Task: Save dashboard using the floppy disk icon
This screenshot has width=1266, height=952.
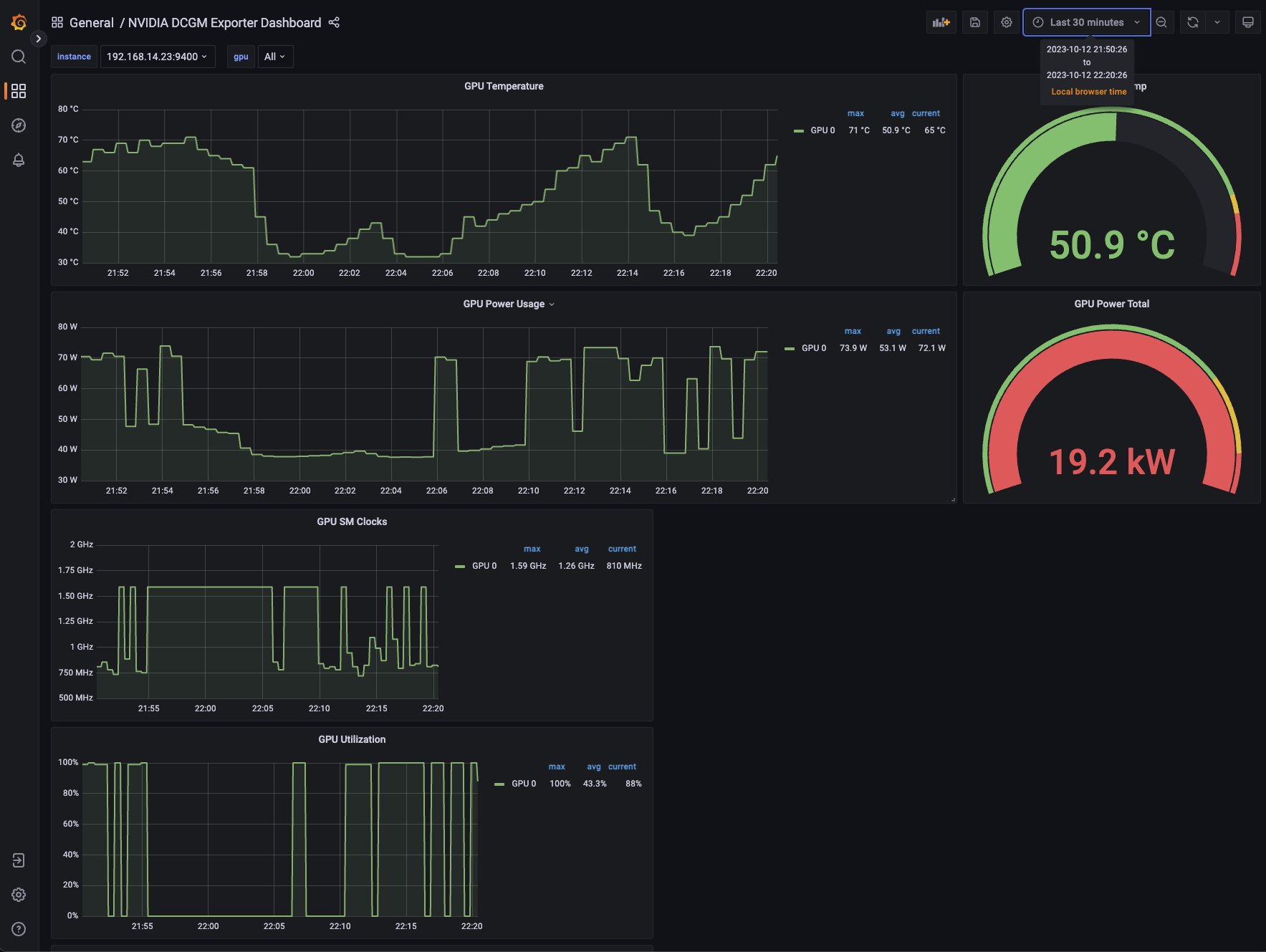Action: [x=974, y=22]
